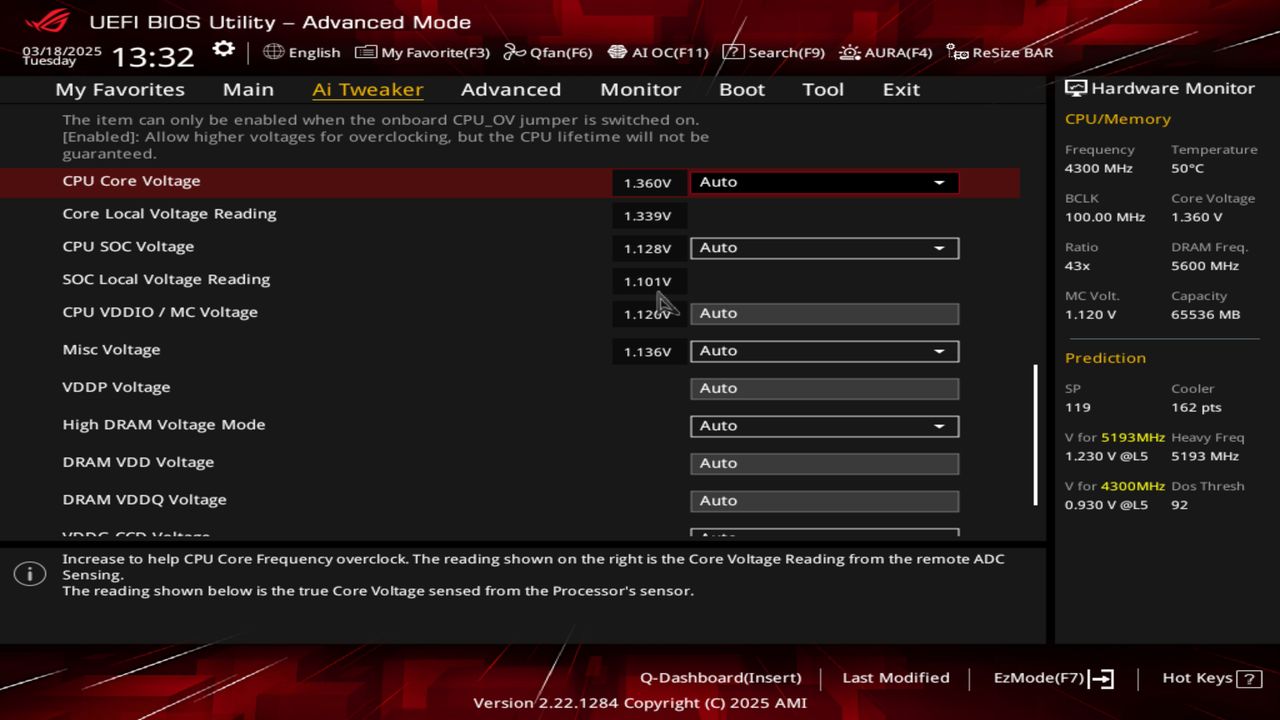Switch to Boot tab

coord(742,89)
